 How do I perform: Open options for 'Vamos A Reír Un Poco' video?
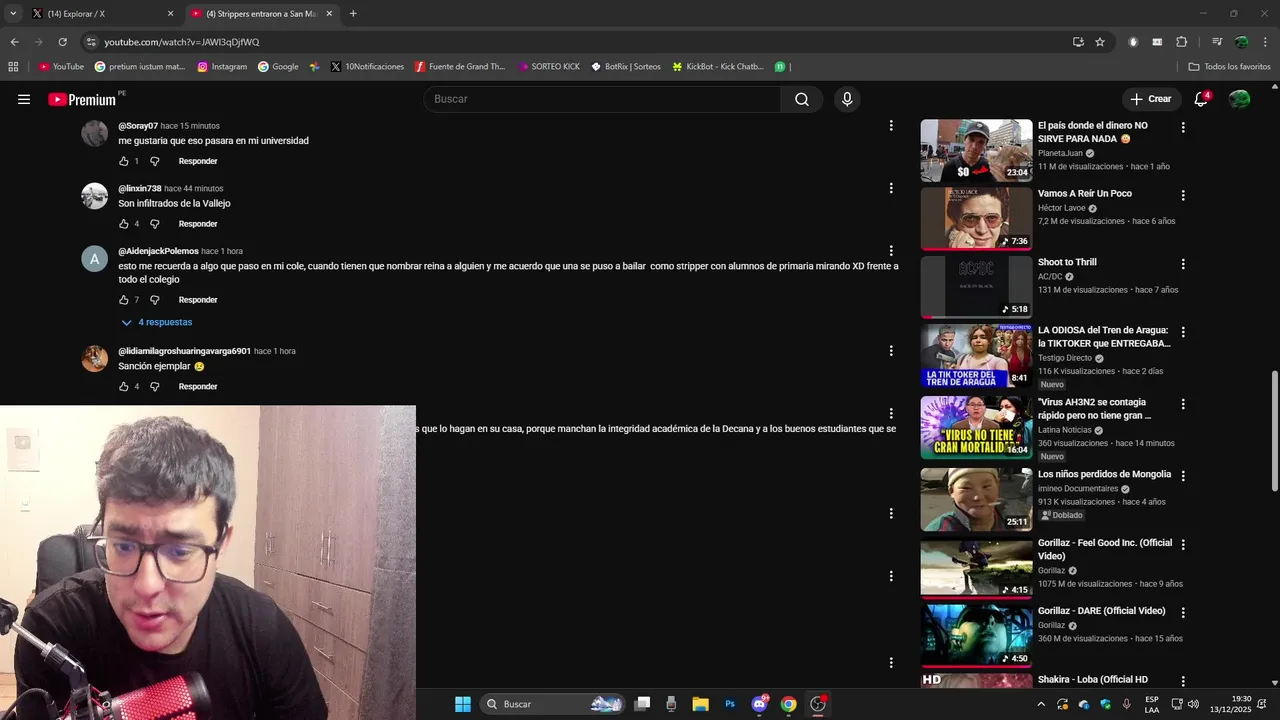(1183, 196)
